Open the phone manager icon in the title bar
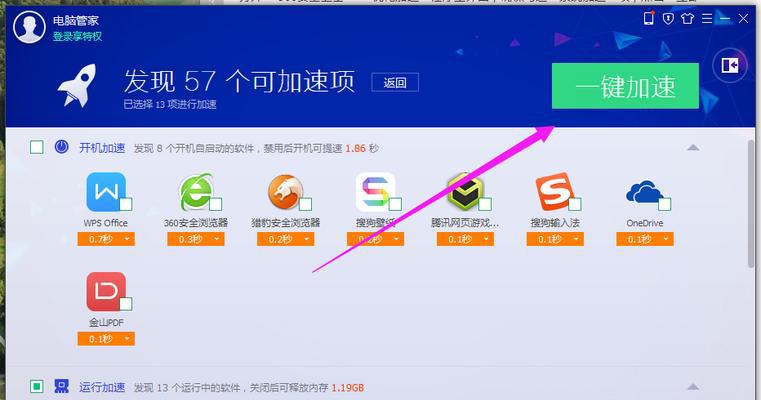The image size is (761, 400). point(648,18)
